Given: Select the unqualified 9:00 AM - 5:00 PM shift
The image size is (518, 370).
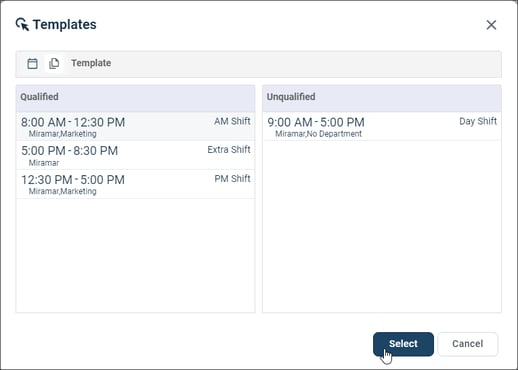Looking at the screenshot, I should 382,126.
